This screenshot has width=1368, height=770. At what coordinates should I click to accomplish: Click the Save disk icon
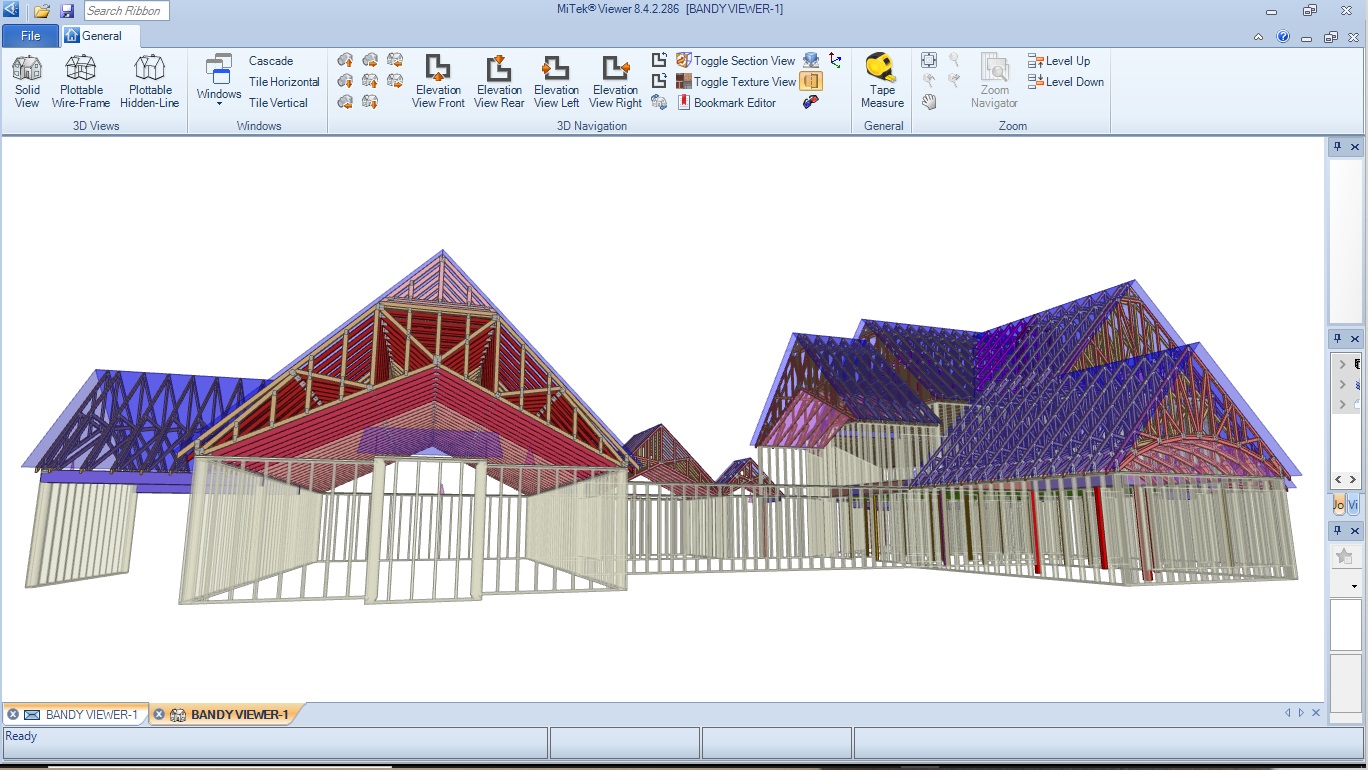pos(67,11)
